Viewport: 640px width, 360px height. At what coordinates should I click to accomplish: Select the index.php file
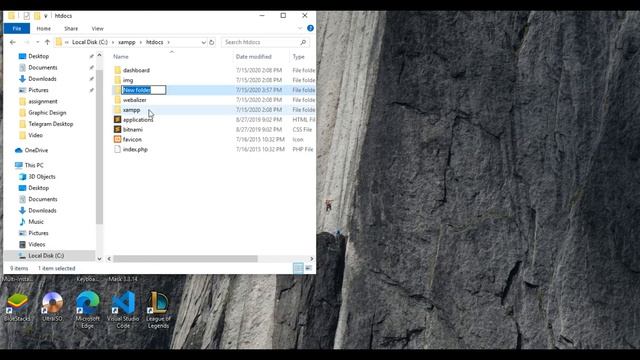pyautogui.click(x=135, y=149)
